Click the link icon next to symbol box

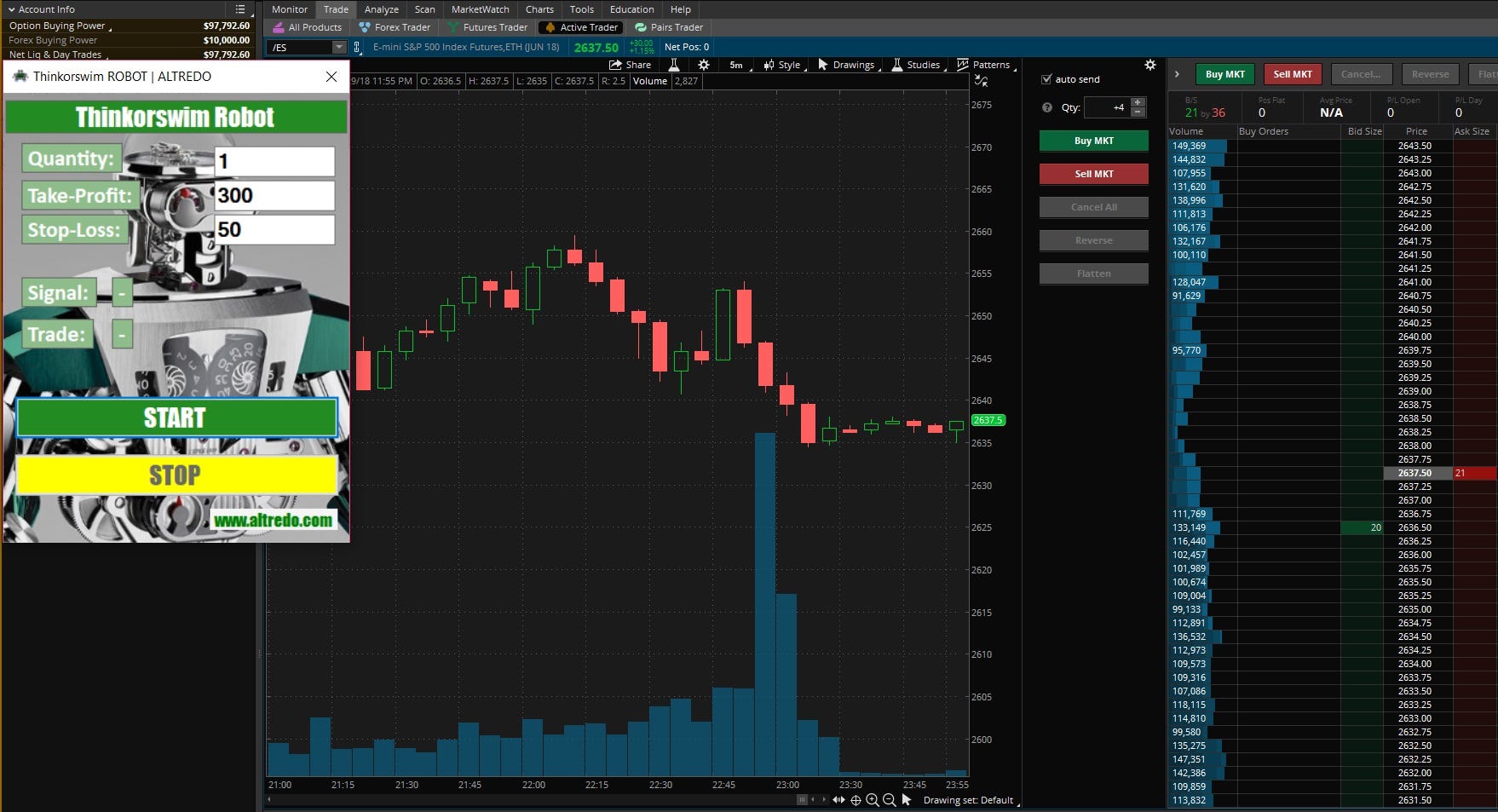pos(357,47)
